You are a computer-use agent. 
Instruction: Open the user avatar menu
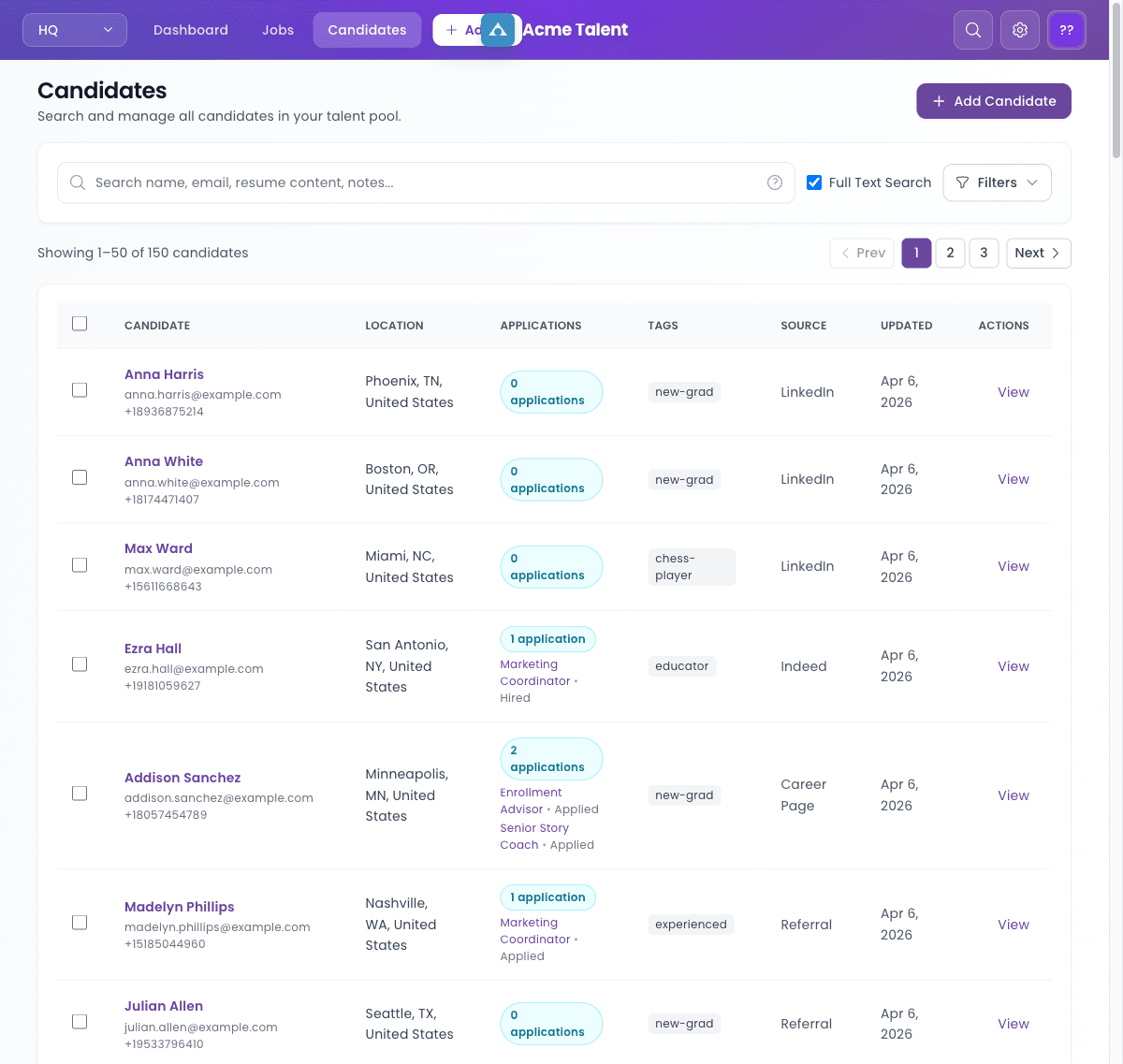click(1067, 30)
